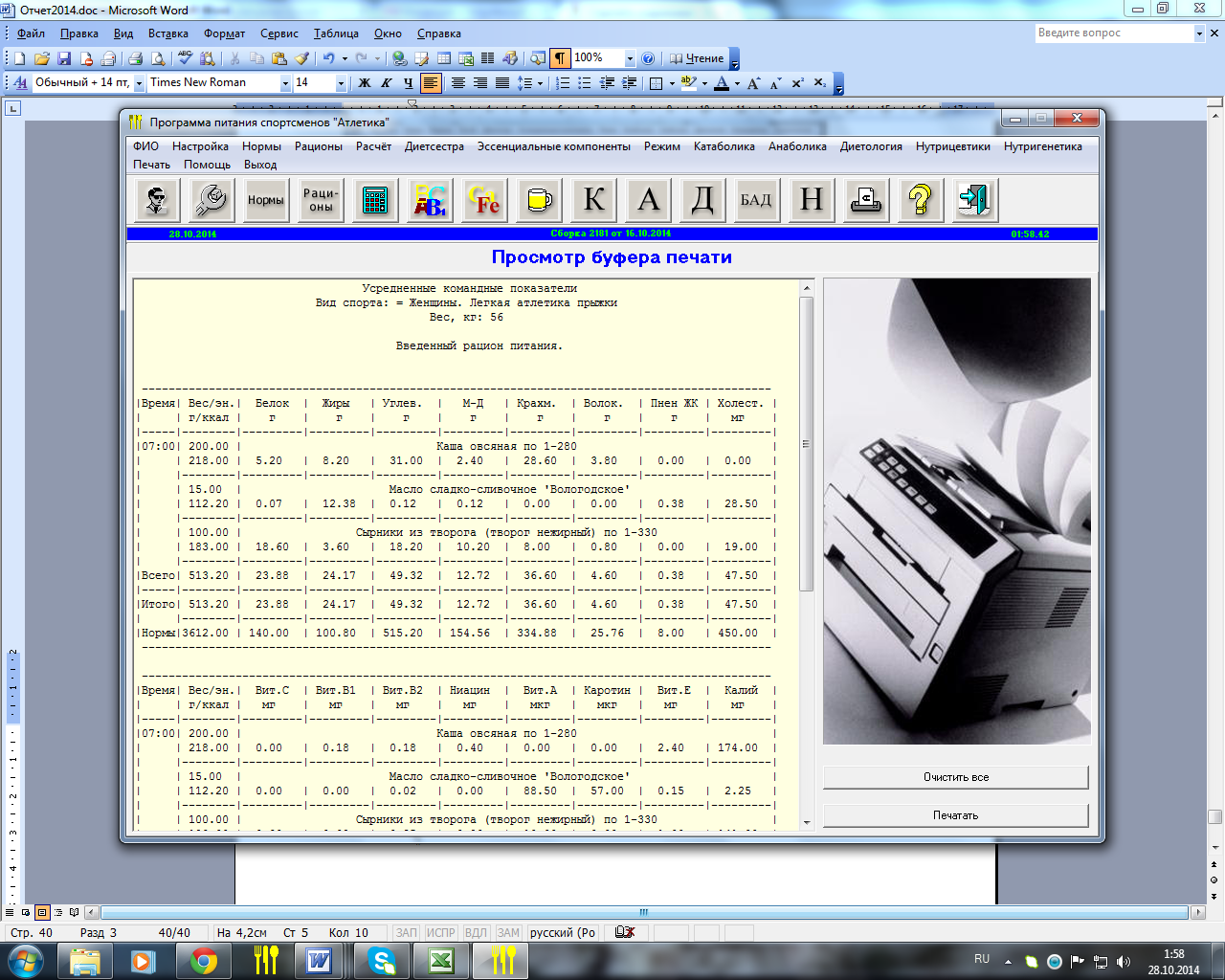
Task: Expand the font size 14 dropdown
Action: tap(341, 83)
